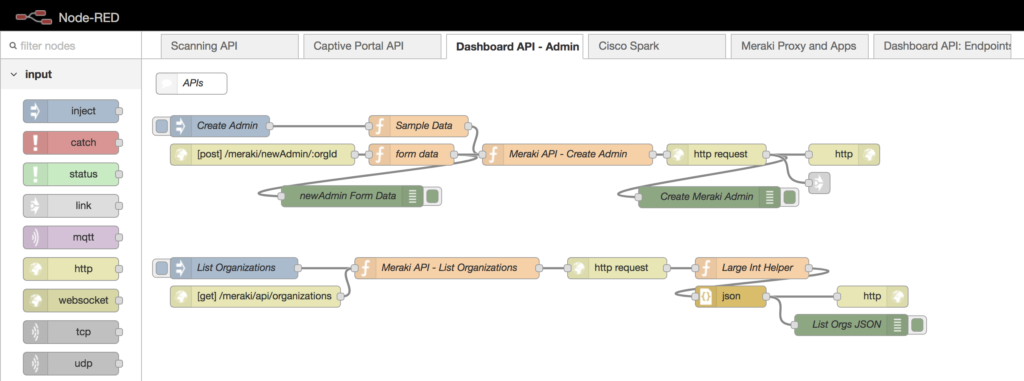Trigger the List Organizations inject button

(161, 268)
